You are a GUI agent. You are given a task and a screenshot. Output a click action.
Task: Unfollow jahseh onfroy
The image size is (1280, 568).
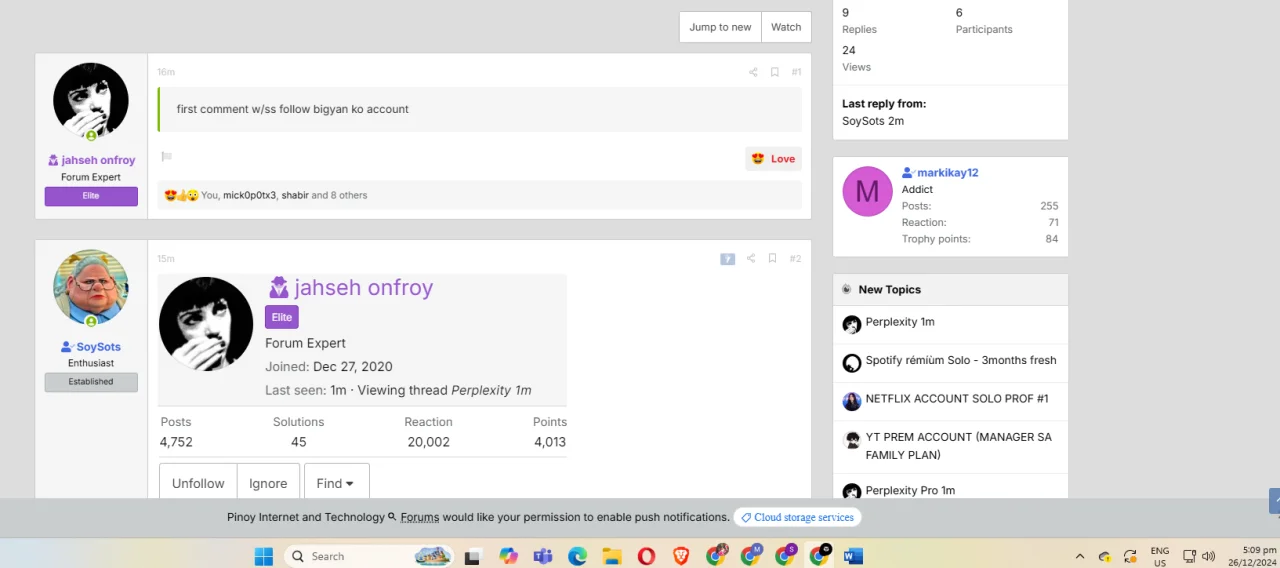tap(198, 483)
